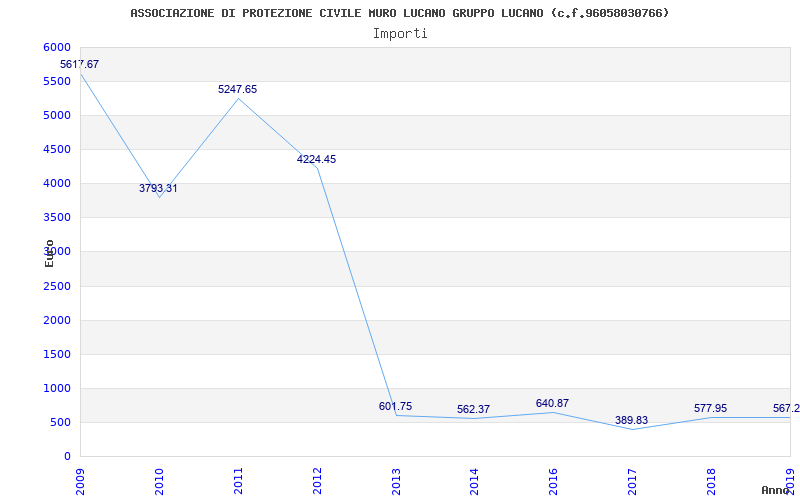The width and height of the screenshot is (800, 500).
Task: Click the data label 389.83
Action: (x=631, y=420)
